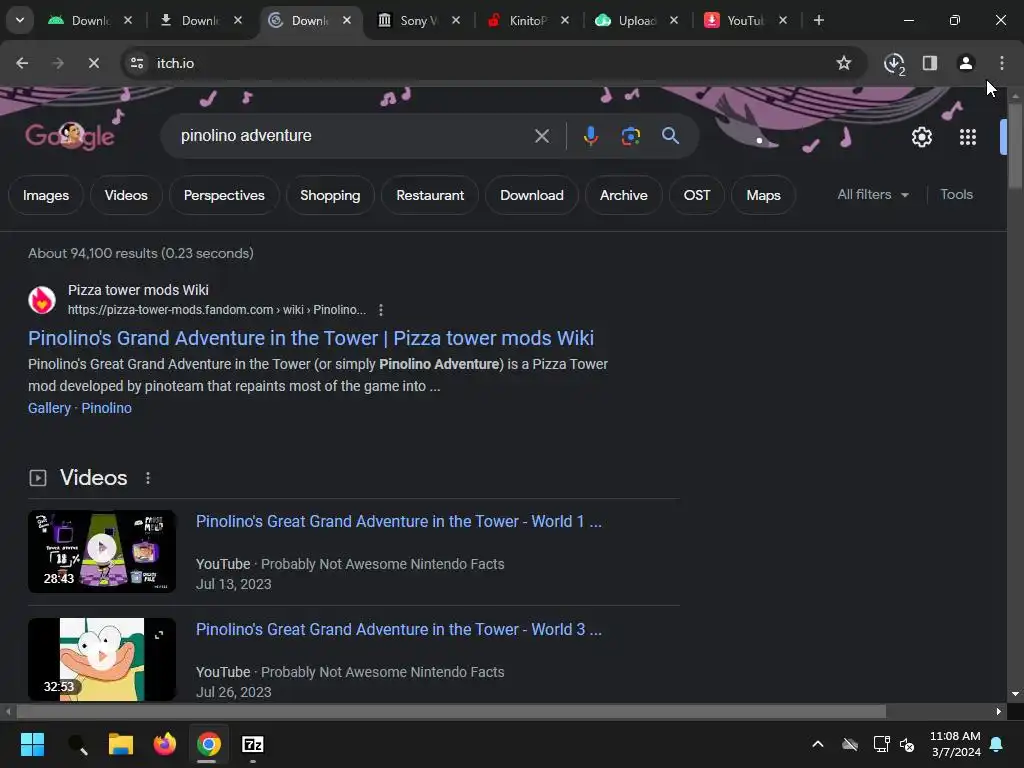Open World 1 video title link
The height and width of the screenshot is (768, 1024).
(x=398, y=521)
